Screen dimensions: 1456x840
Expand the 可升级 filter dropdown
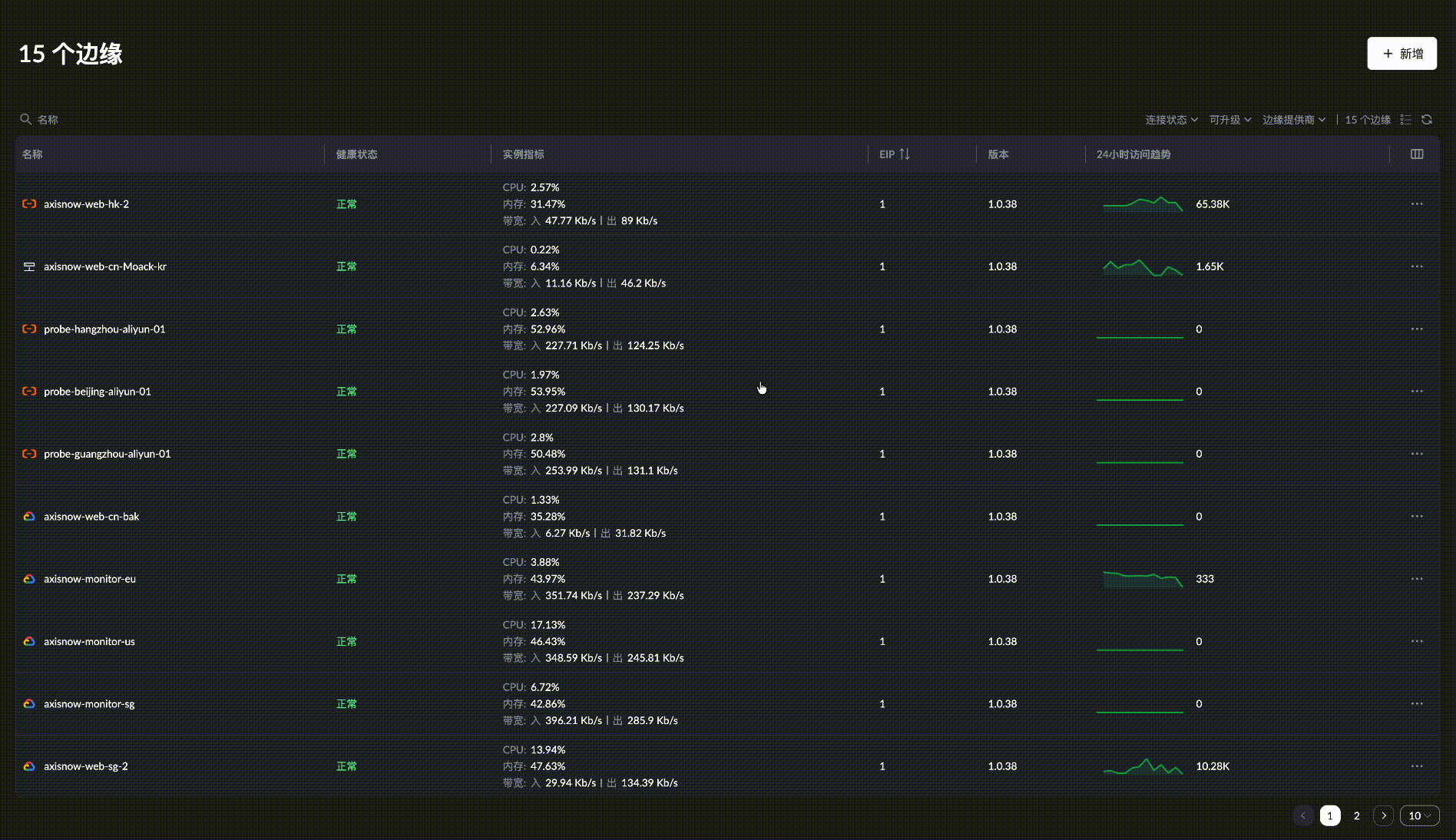1230,120
